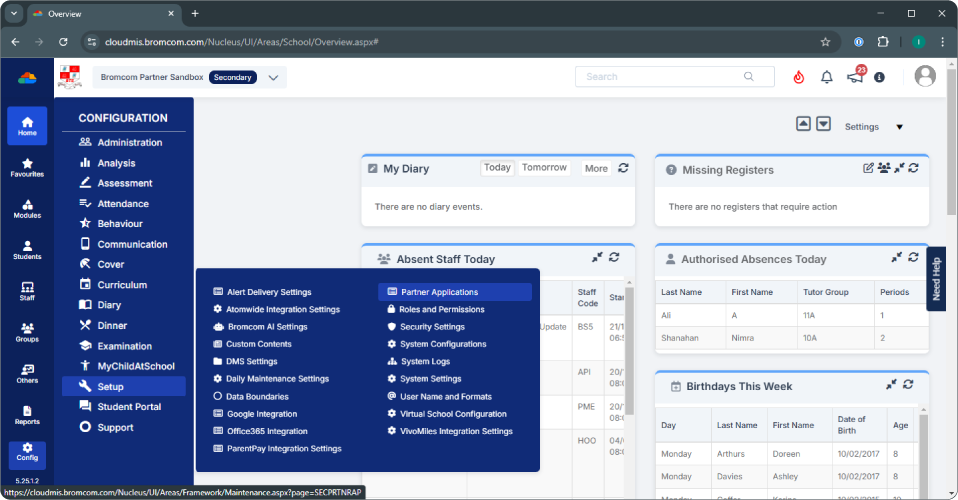958x500 pixels.
Task: Collapse the Birthdays This Week widget
Action: 892,385
